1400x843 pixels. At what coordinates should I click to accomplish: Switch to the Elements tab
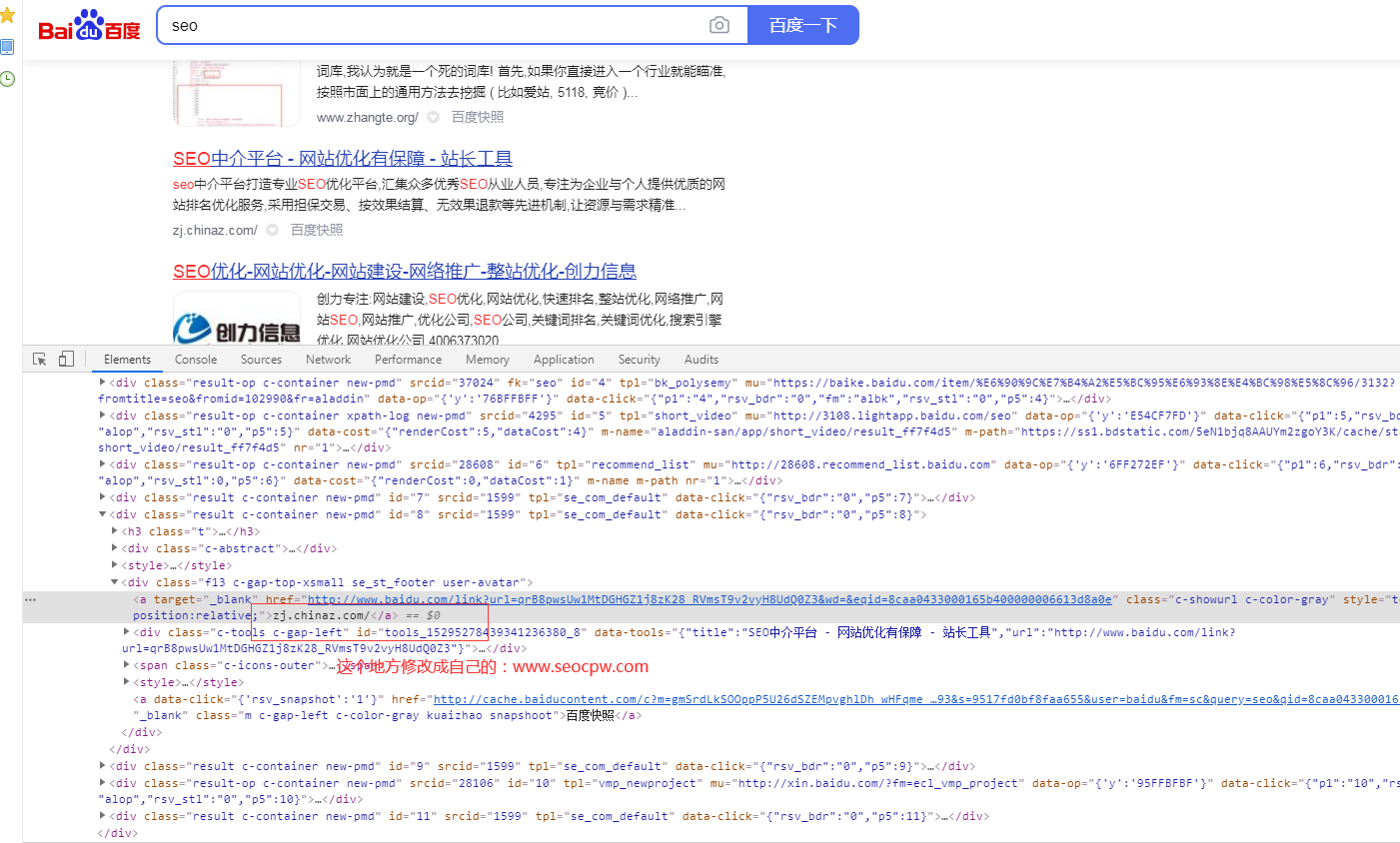pos(127,360)
